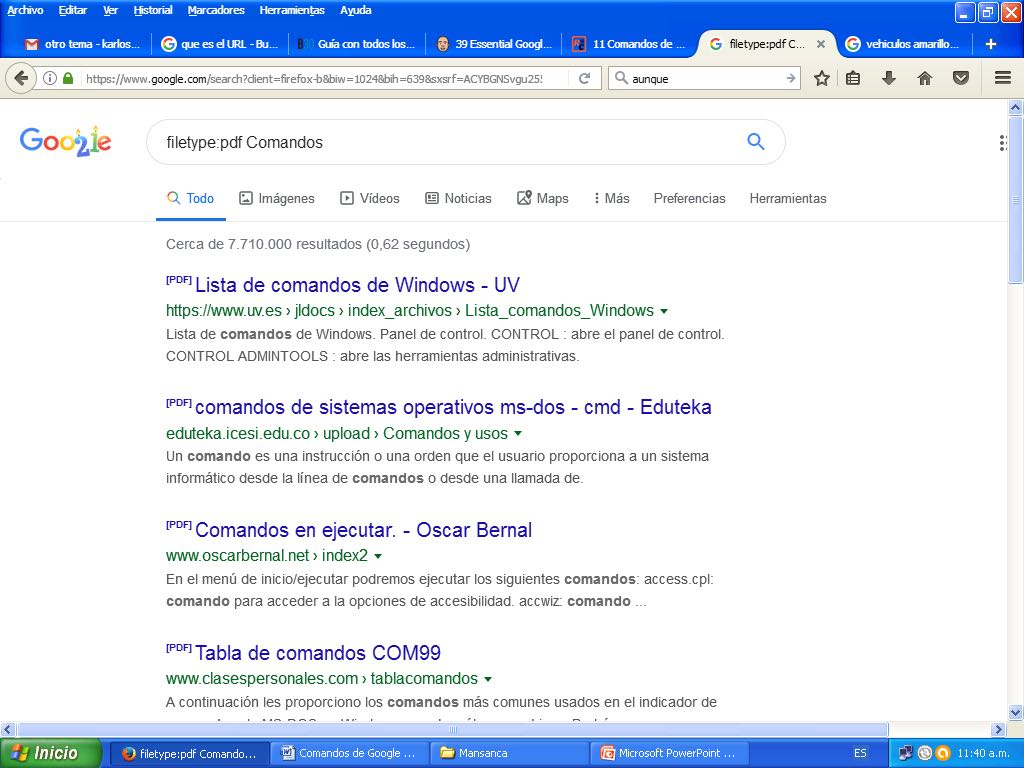The width and height of the screenshot is (1024, 768).
Task: Open the downloads arrow icon
Action: click(888, 78)
